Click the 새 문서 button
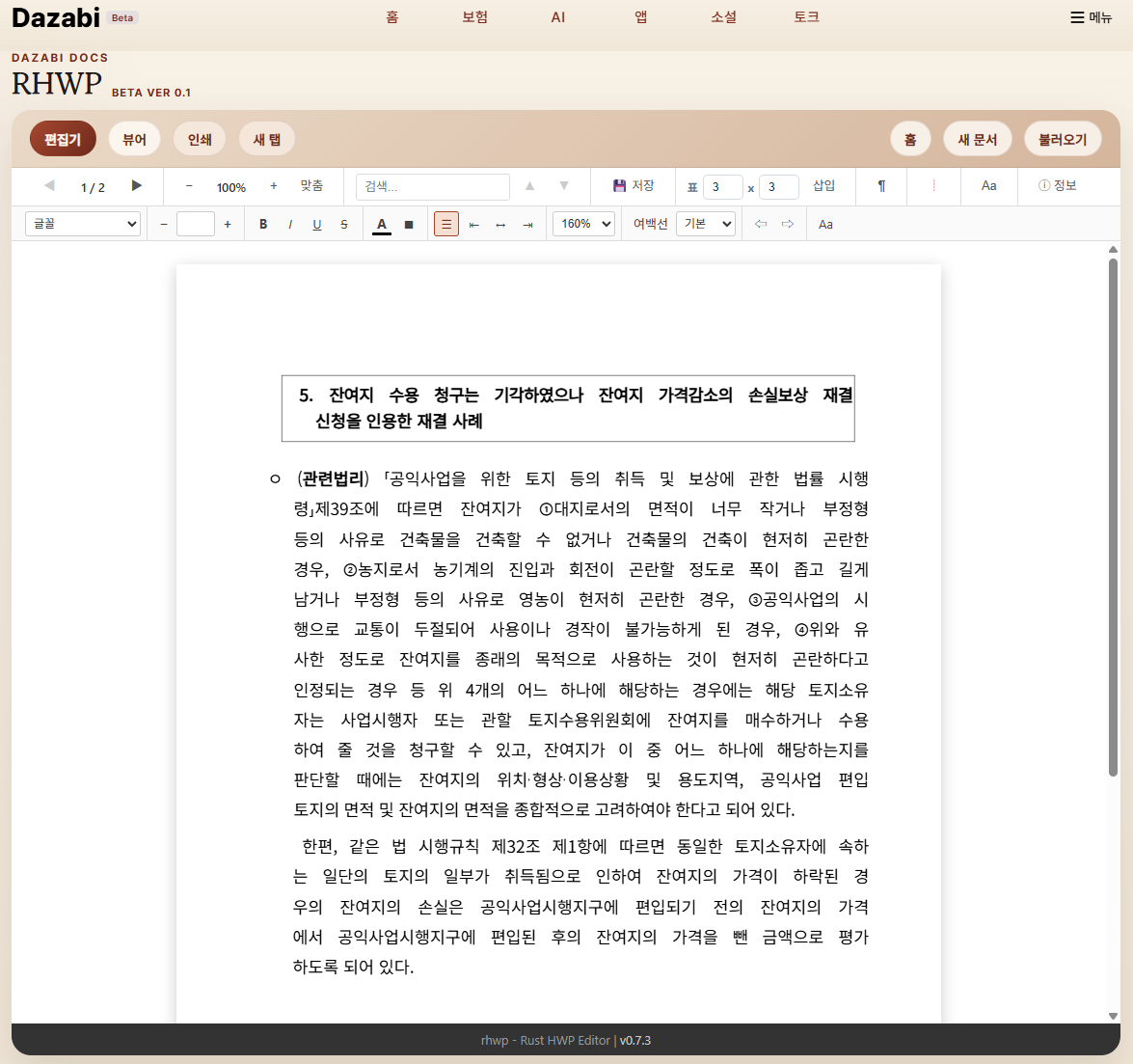The width and height of the screenshot is (1133, 1064). pos(977,139)
